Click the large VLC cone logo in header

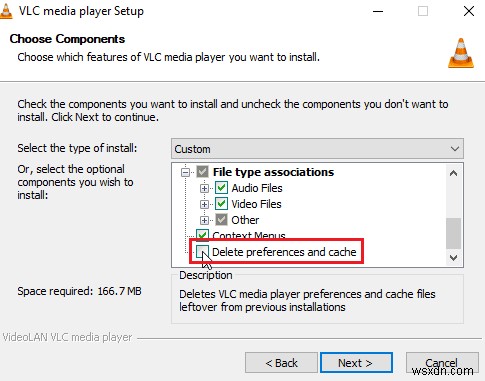coord(461,53)
